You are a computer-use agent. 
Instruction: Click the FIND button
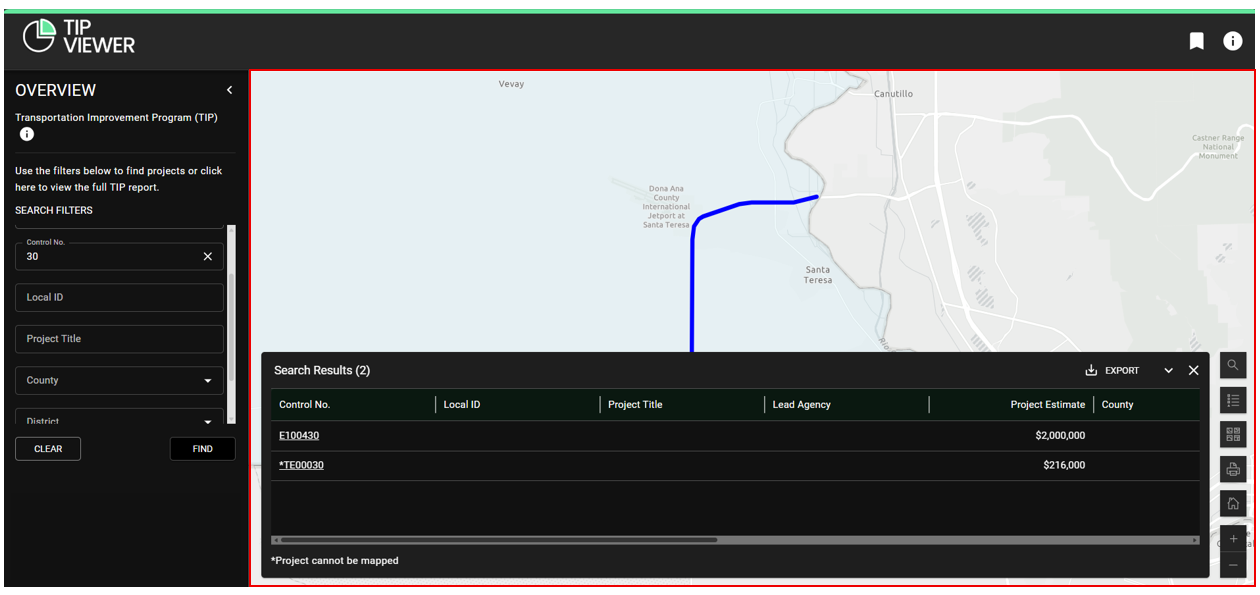click(203, 449)
